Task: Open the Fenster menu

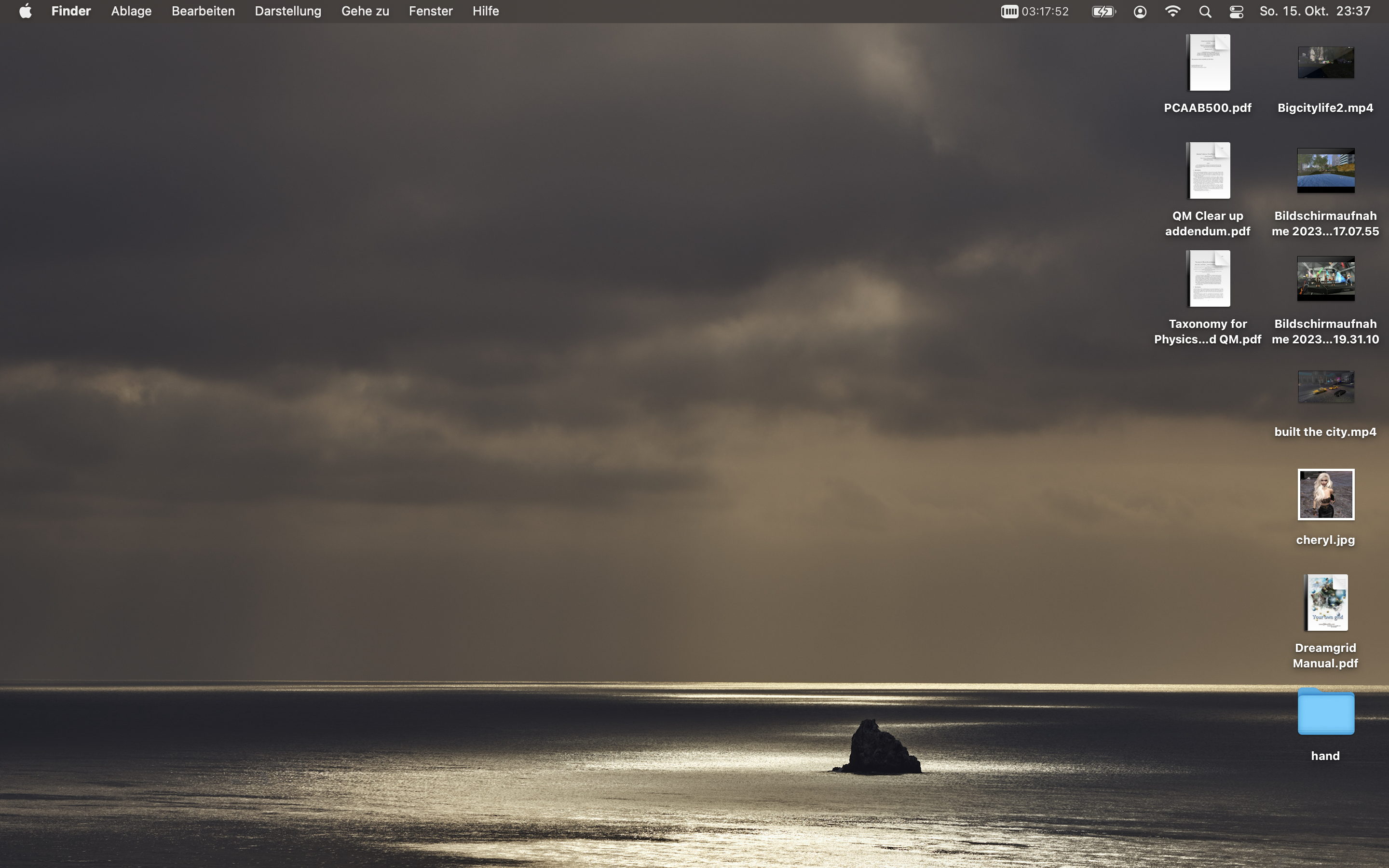Action: tap(431, 12)
